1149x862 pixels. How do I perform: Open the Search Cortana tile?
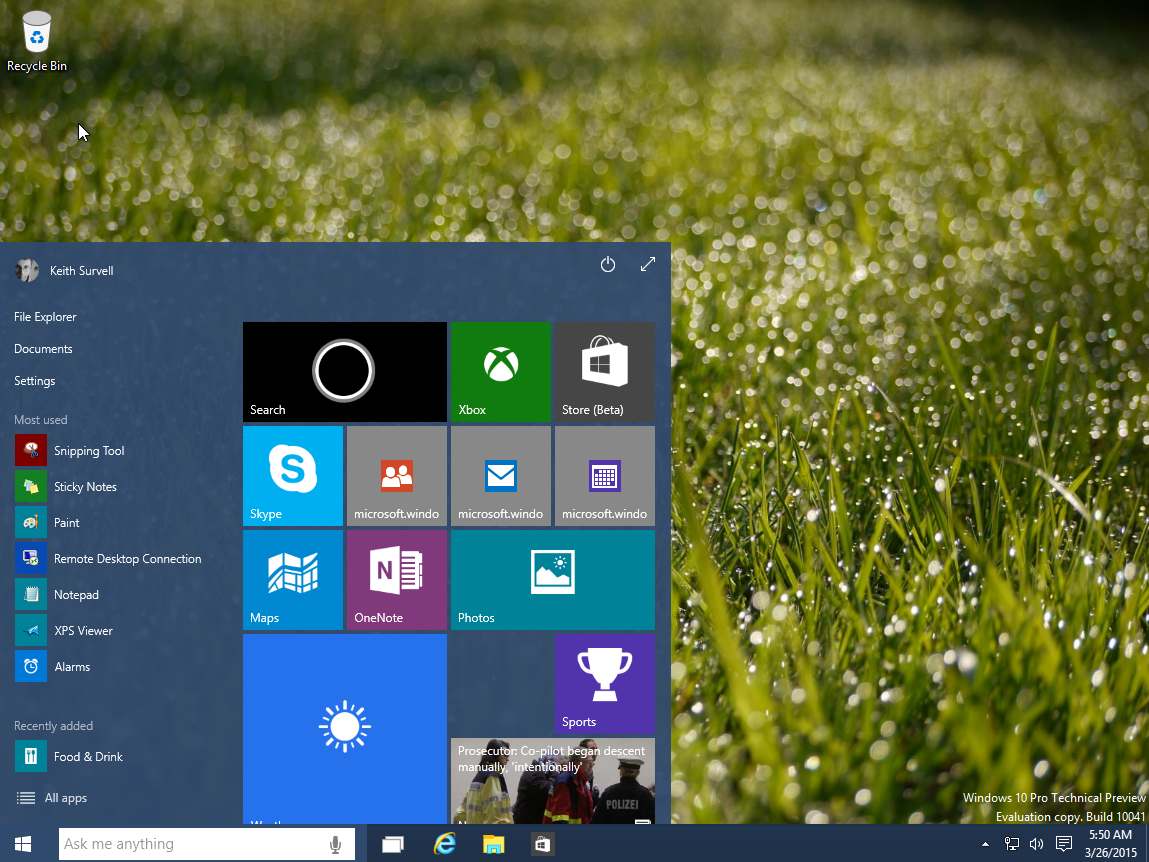344,372
